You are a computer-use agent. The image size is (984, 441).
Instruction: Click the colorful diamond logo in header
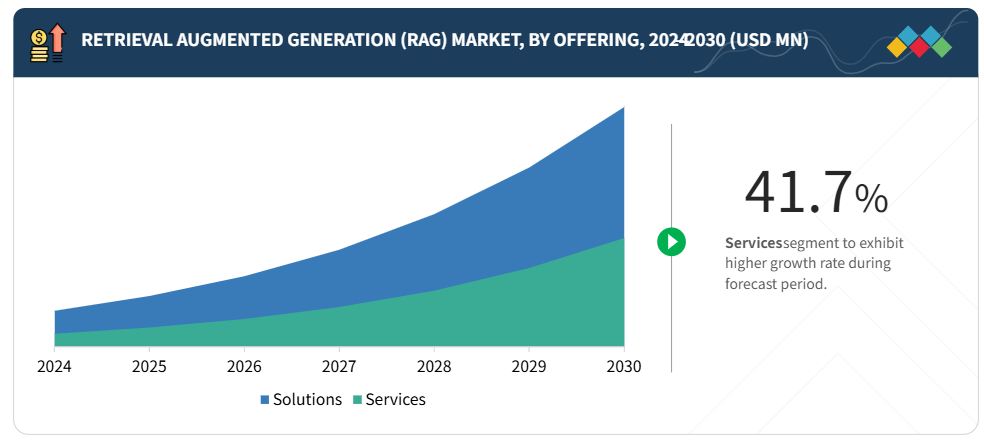point(919,42)
